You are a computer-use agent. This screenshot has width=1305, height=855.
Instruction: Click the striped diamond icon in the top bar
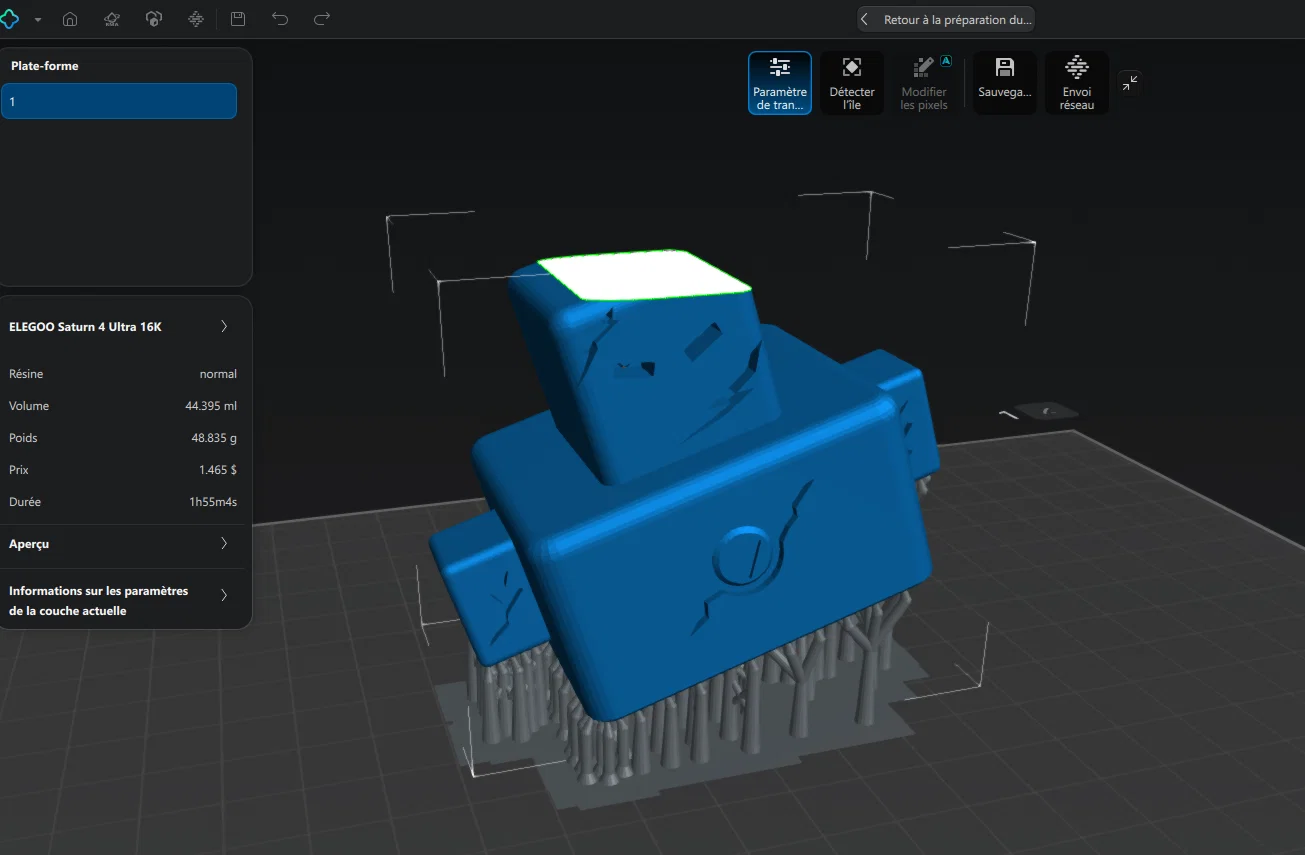[x=196, y=19]
